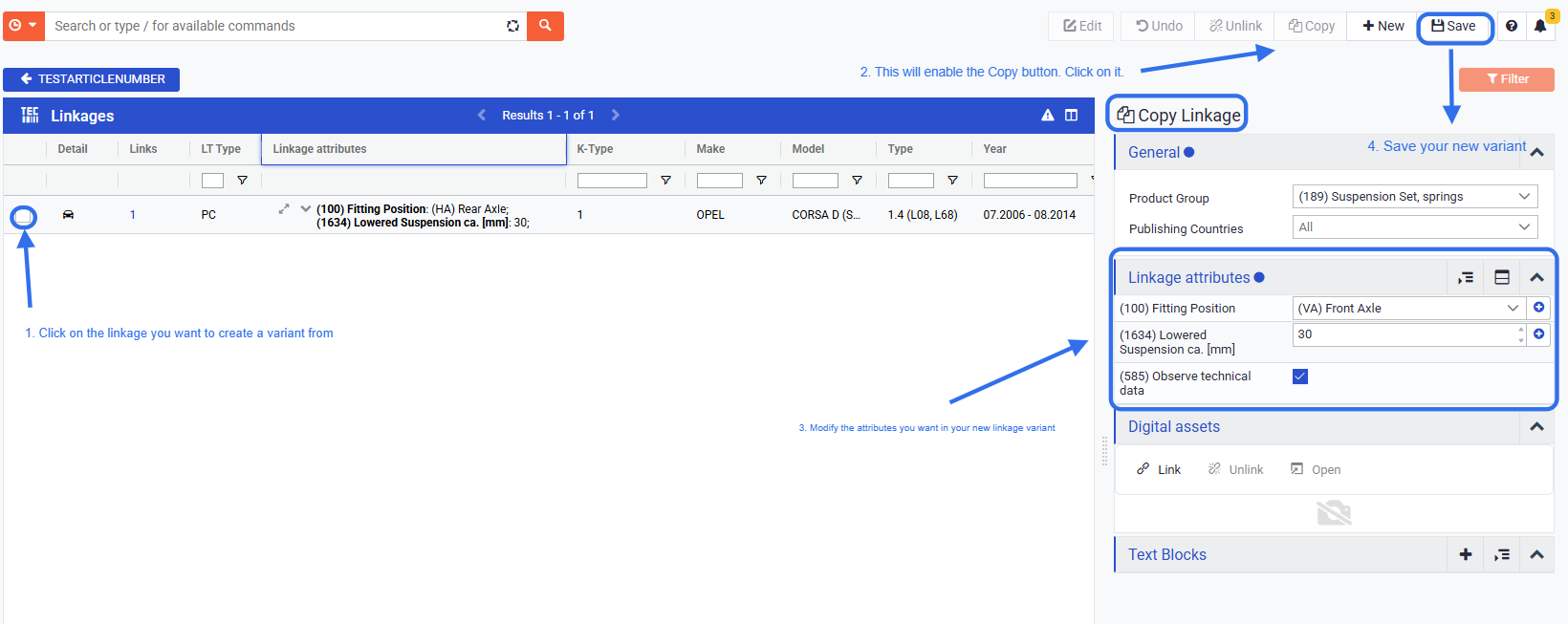Click the Linkage attributes indent list icon

coord(1465,278)
